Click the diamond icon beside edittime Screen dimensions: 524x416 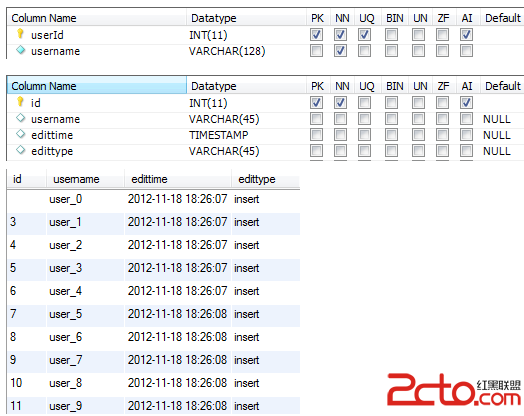point(20,134)
